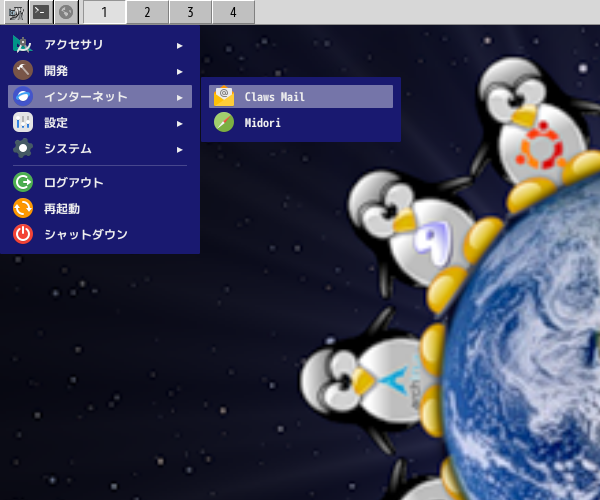Open the アクセサリ menu entry
The height and width of the screenshot is (500, 600).
coord(100,45)
